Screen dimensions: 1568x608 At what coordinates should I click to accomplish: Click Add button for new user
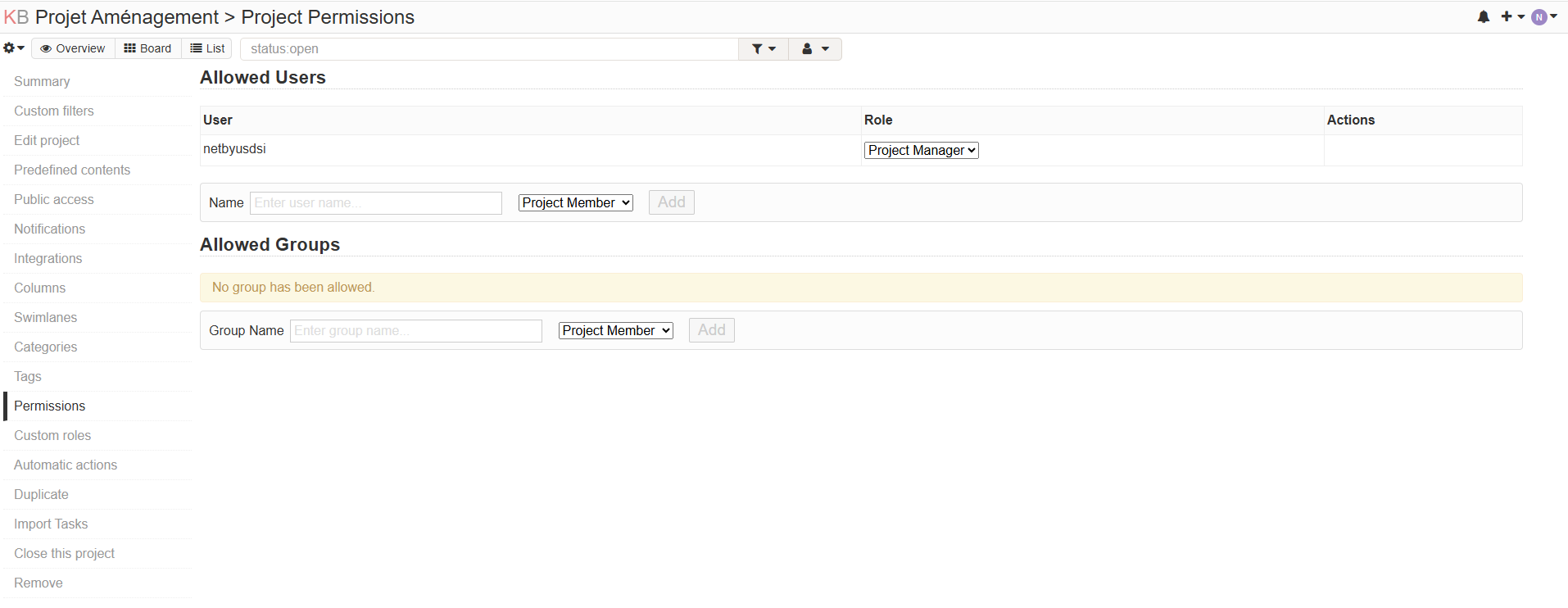(x=671, y=203)
